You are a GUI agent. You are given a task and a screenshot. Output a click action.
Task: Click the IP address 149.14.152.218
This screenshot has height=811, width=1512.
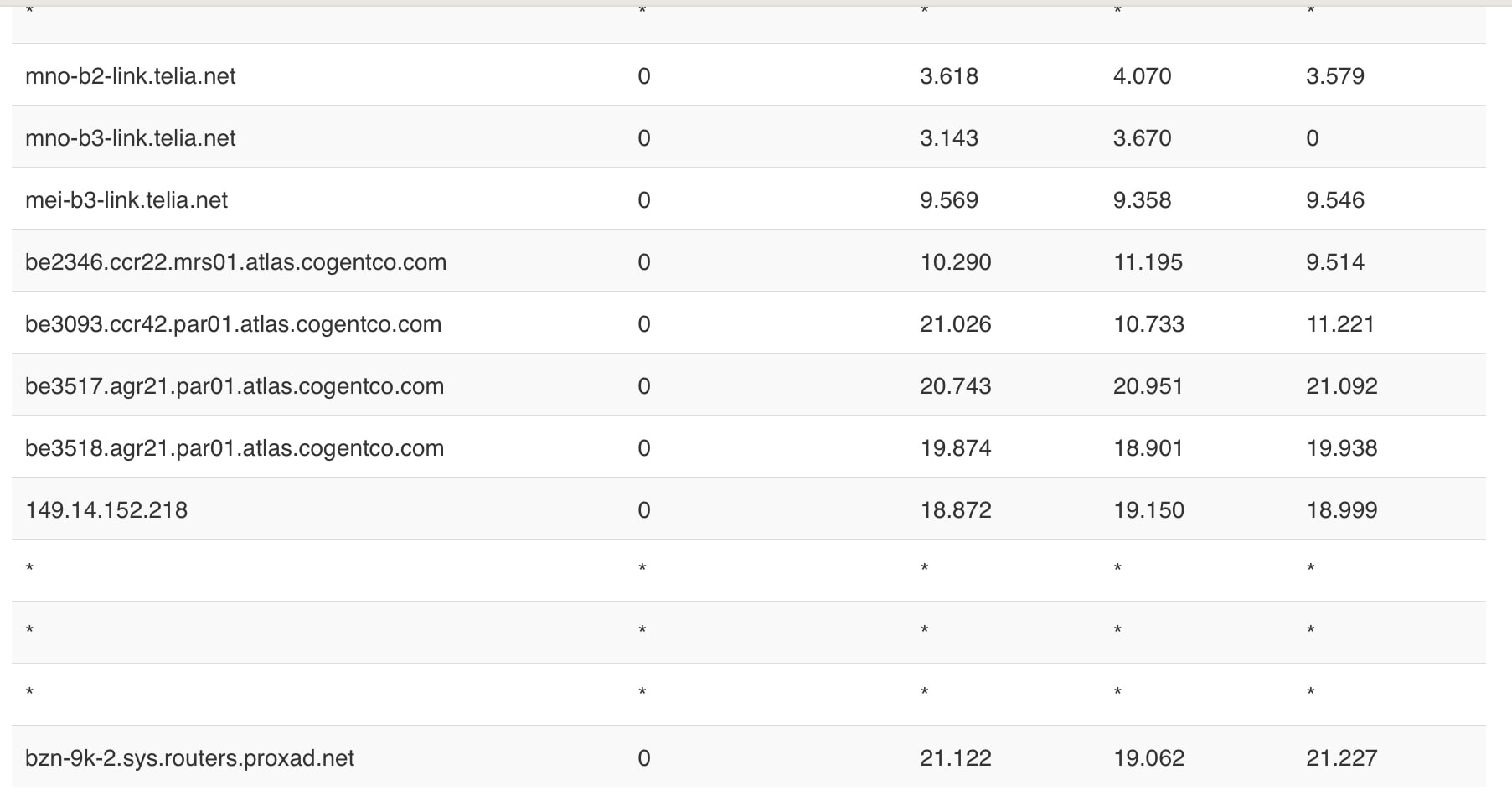pos(106,510)
